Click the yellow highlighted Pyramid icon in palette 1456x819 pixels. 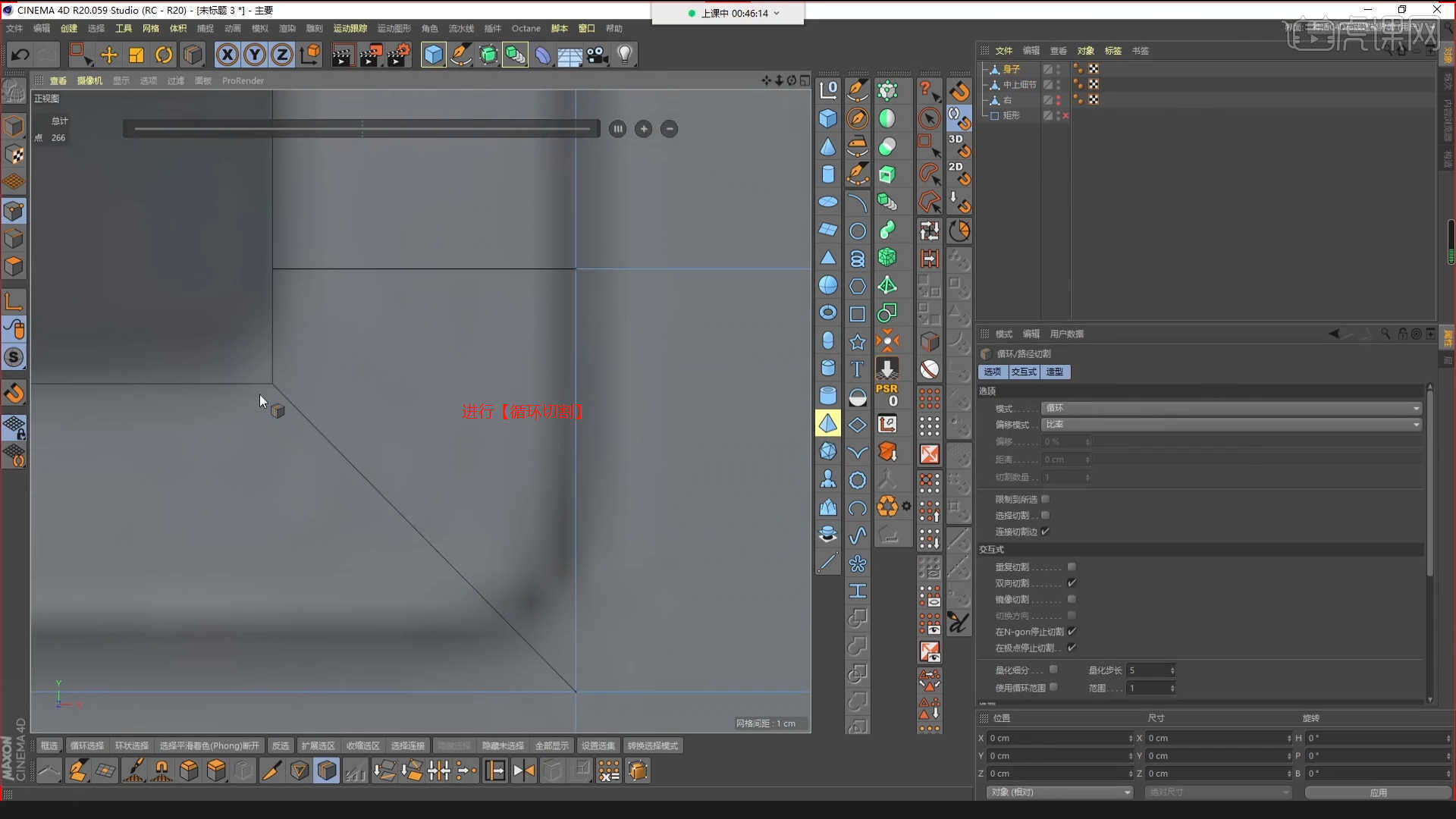(828, 423)
